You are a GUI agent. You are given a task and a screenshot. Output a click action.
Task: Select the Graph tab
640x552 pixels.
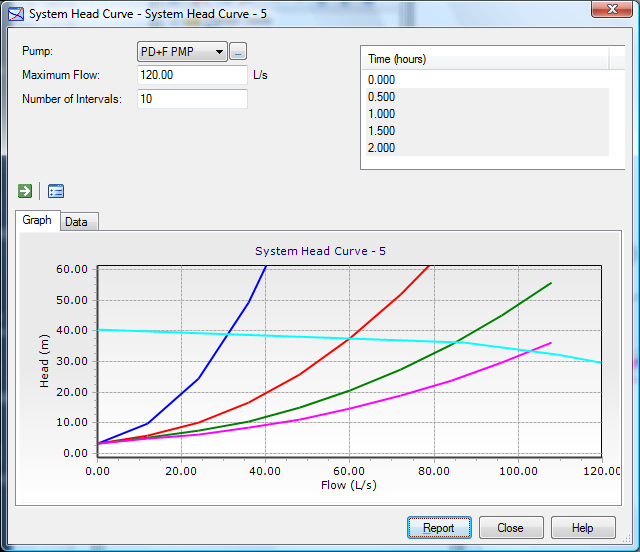coord(37,220)
